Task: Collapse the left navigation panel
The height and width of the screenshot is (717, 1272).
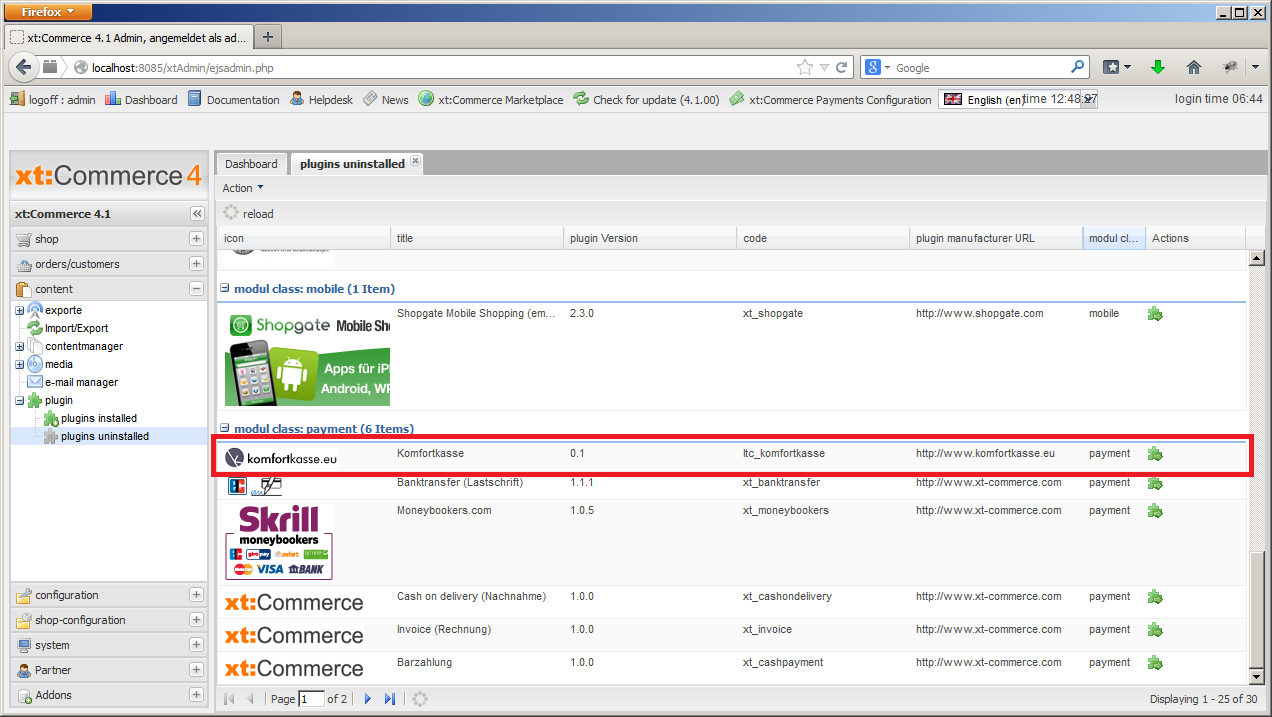Action: click(197, 214)
